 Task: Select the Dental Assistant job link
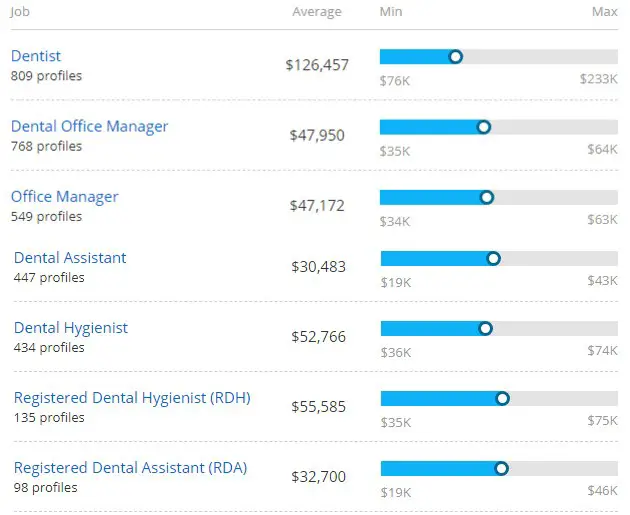click(x=70, y=258)
